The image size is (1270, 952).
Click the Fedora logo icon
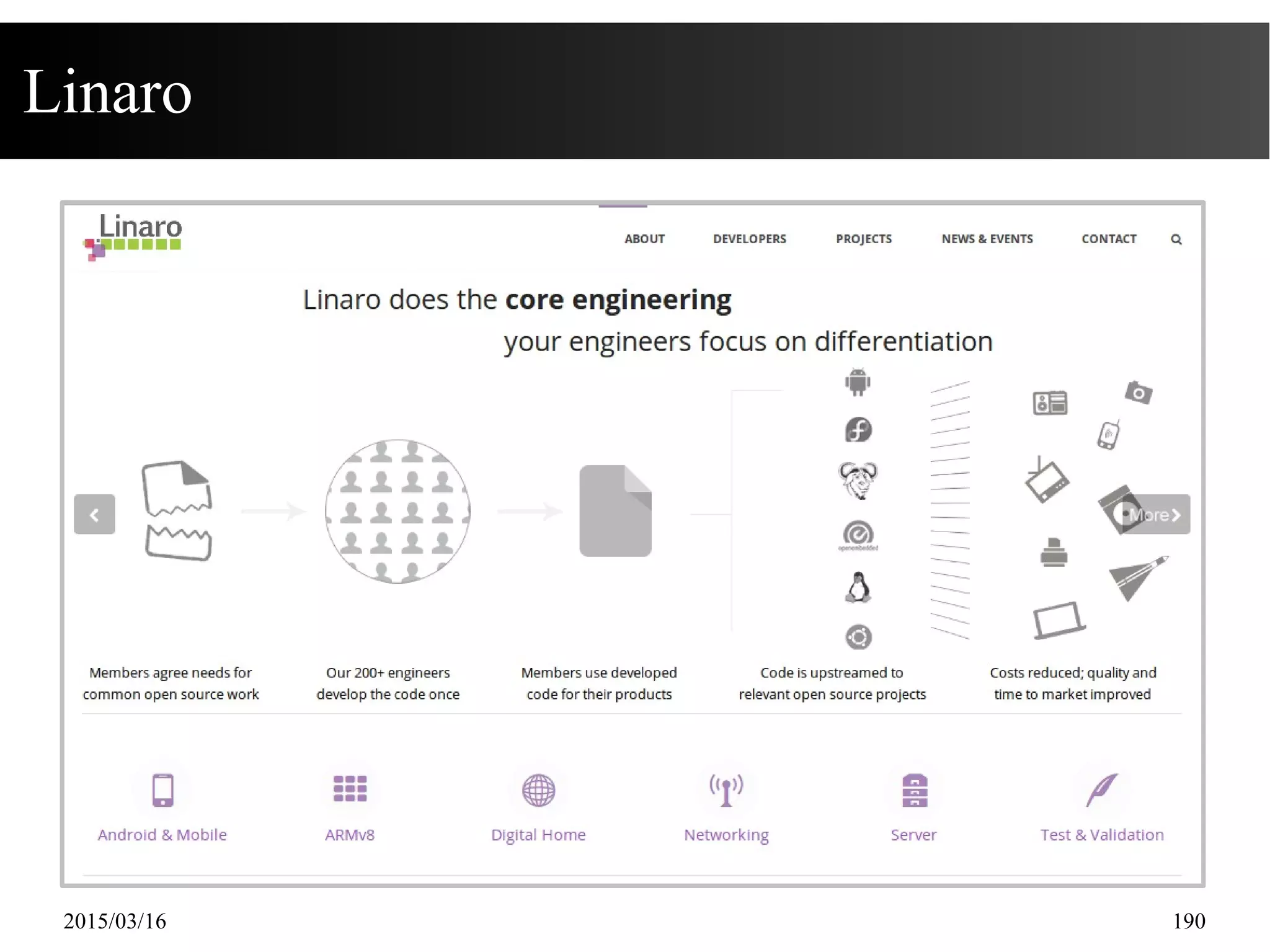click(x=858, y=430)
